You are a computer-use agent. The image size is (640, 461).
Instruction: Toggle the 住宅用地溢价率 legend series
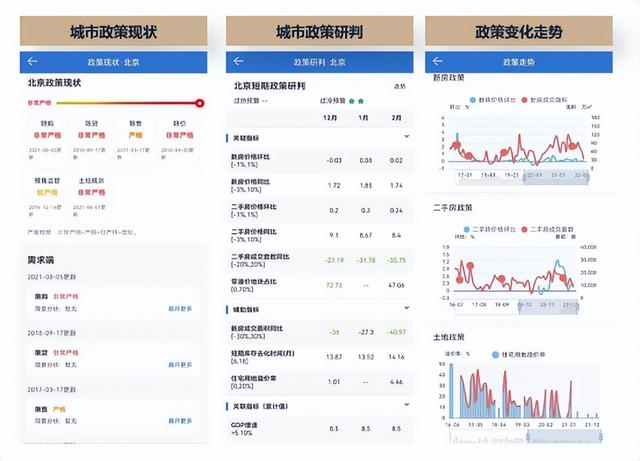coord(519,354)
